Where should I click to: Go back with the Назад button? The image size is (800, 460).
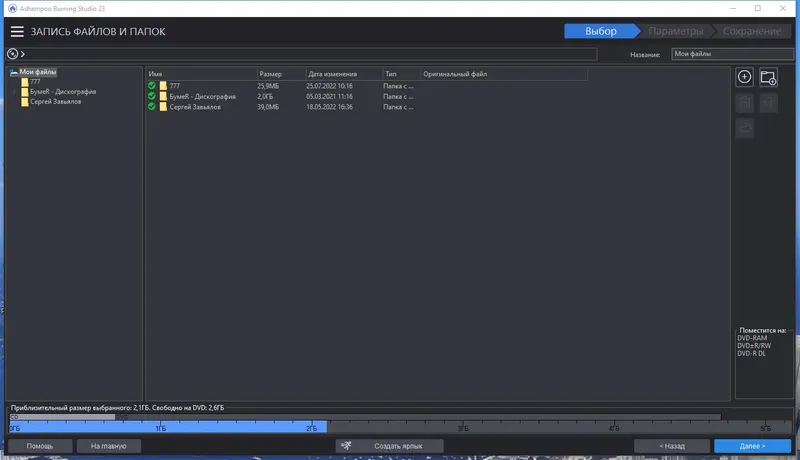click(x=672, y=446)
